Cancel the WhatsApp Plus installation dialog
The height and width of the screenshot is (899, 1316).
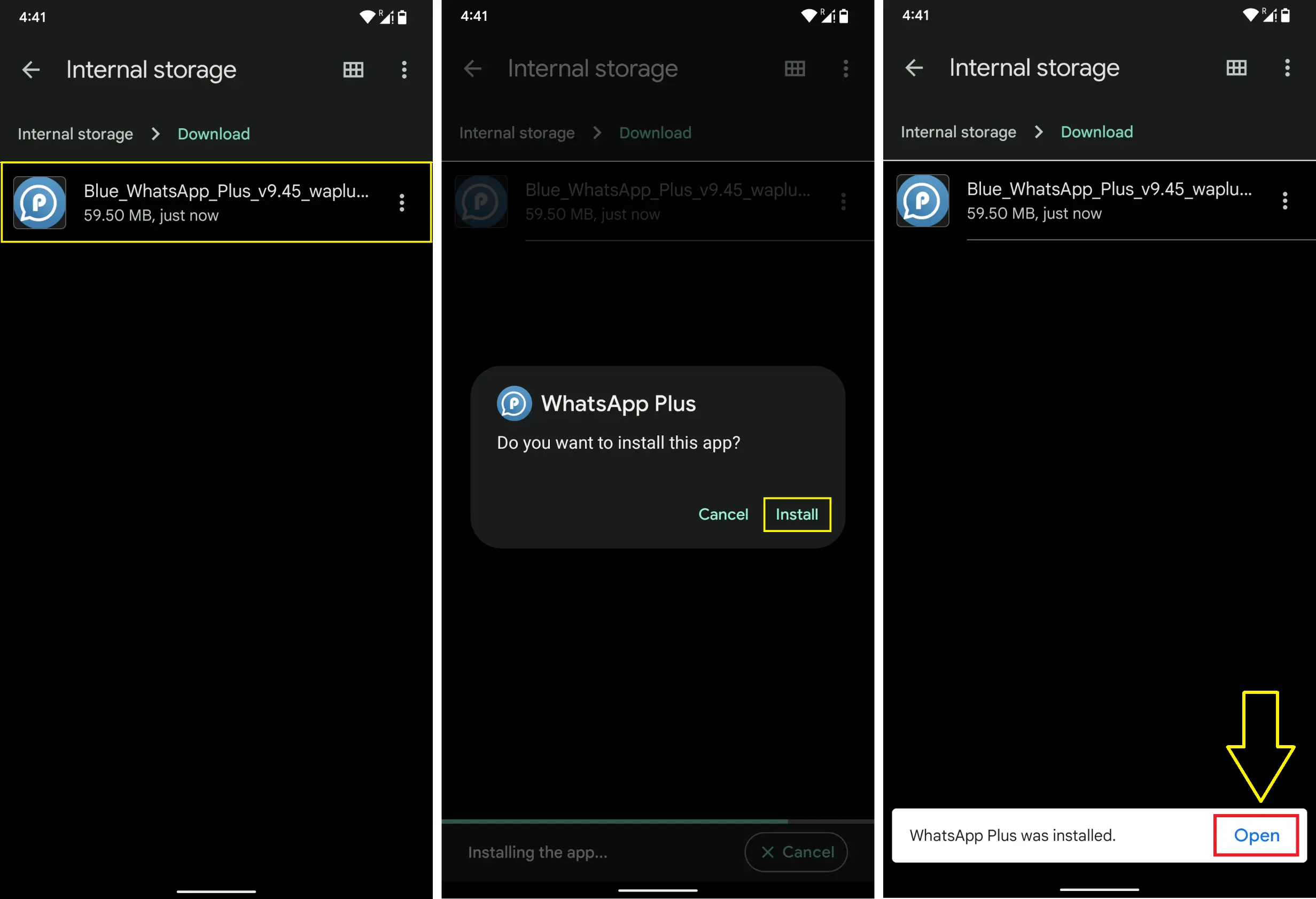[x=724, y=514]
